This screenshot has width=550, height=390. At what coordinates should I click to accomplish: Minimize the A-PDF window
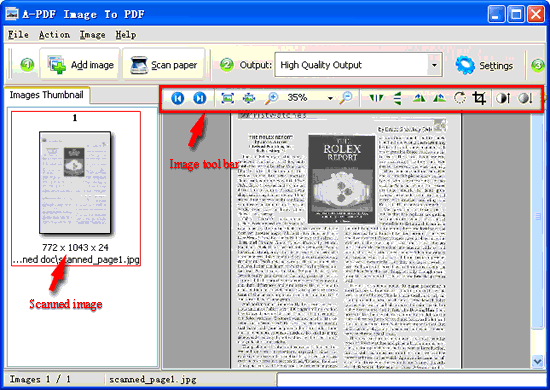coord(496,14)
